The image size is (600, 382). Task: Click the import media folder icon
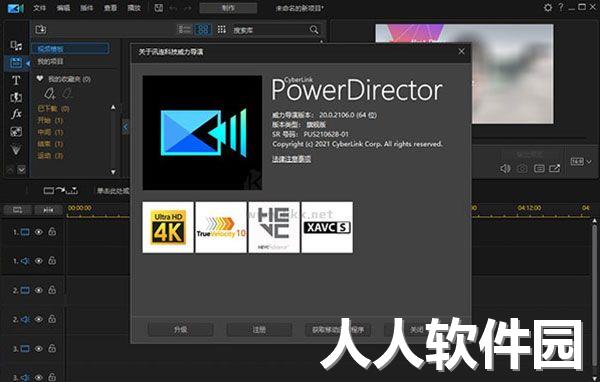[x=41, y=29]
